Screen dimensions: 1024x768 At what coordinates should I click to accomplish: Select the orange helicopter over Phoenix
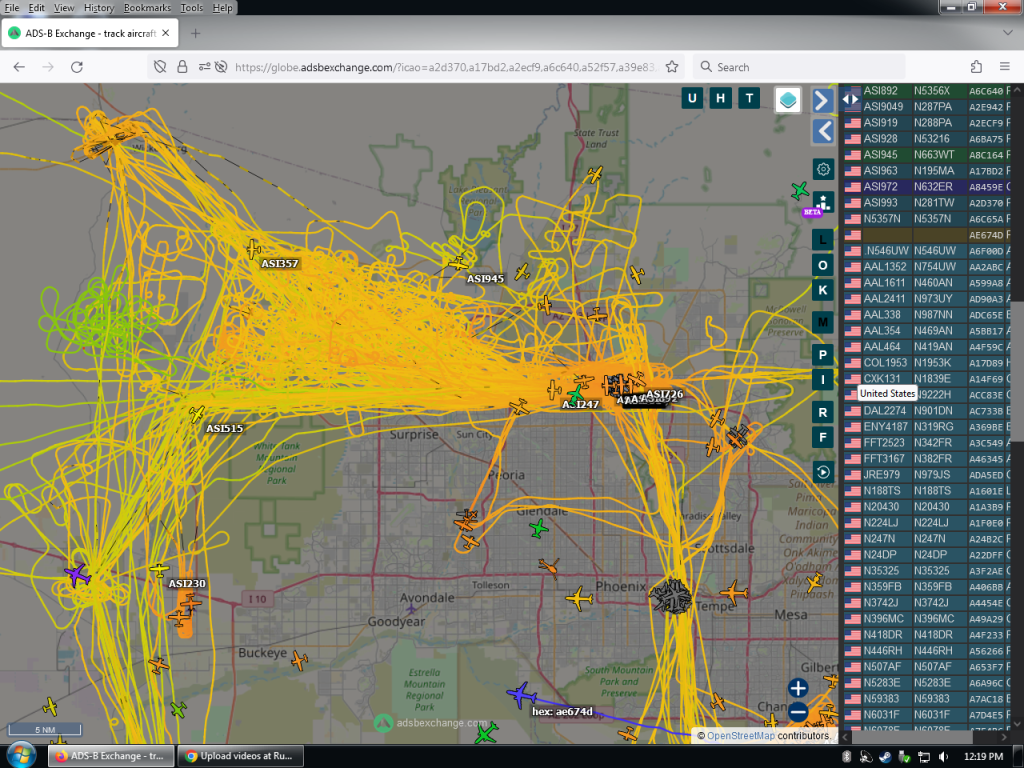coord(549,568)
